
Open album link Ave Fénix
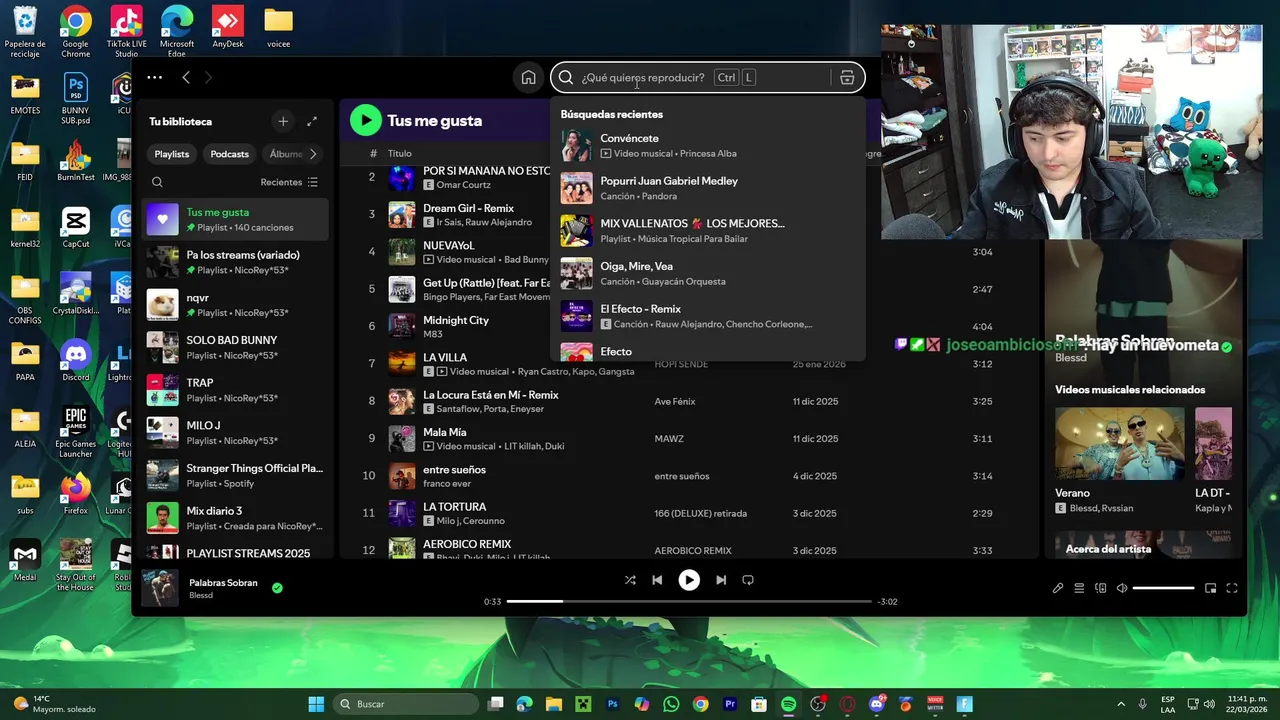click(x=675, y=402)
